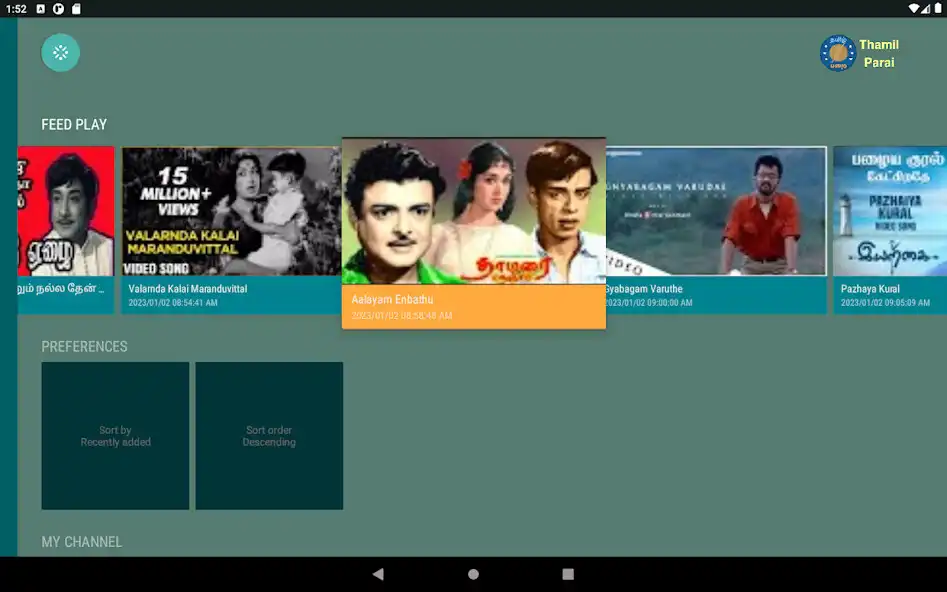Go back with the Android back button
The image size is (947, 592).
click(378, 574)
